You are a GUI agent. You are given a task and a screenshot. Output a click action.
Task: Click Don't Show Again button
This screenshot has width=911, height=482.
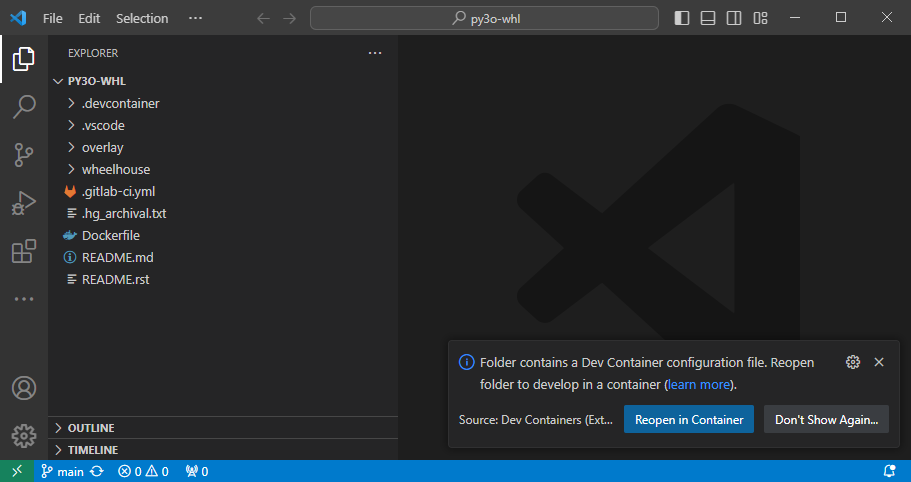click(826, 419)
